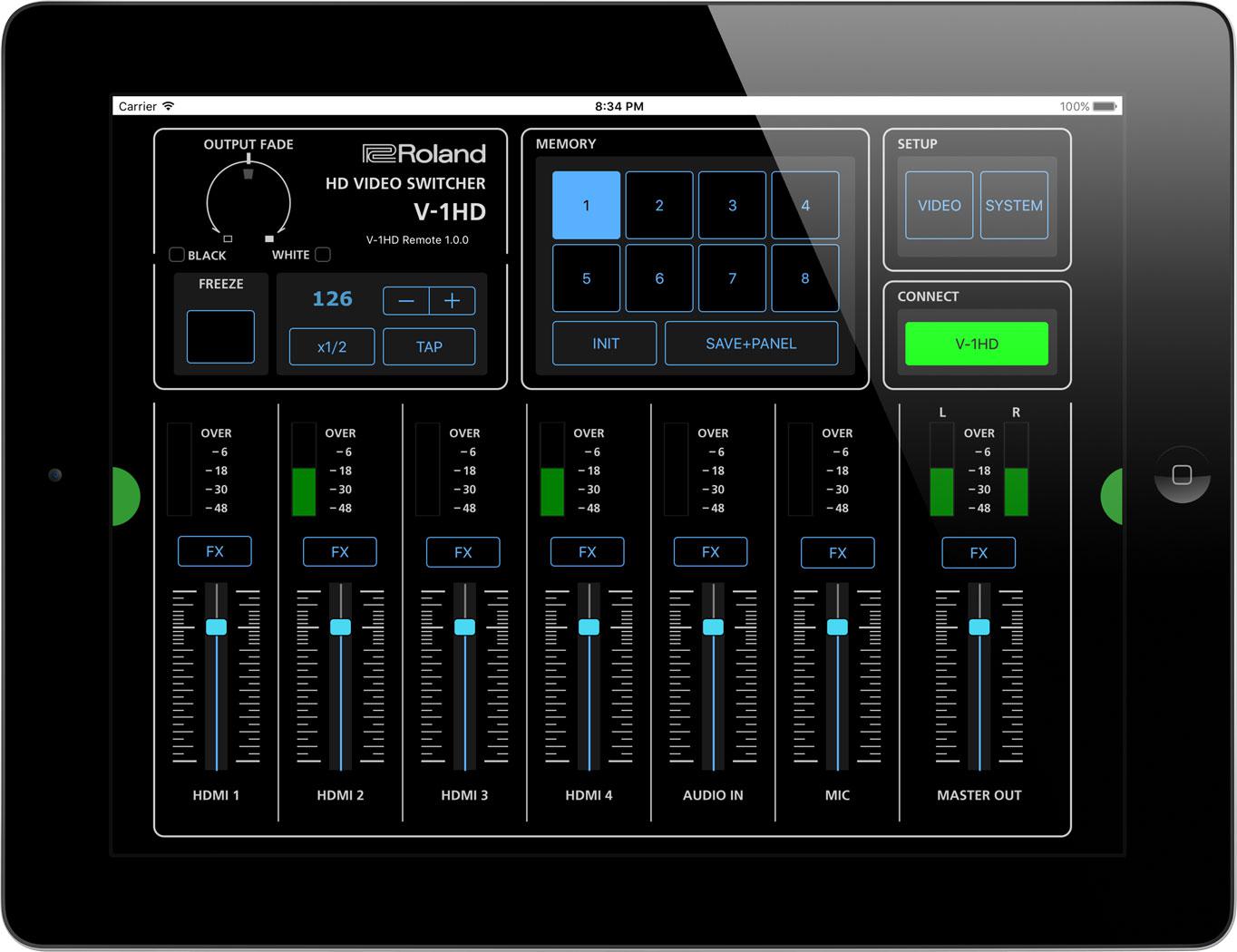Toggle the FREEZE button
The height and width of the screenshot is (952, 1237).
[220, 336]
